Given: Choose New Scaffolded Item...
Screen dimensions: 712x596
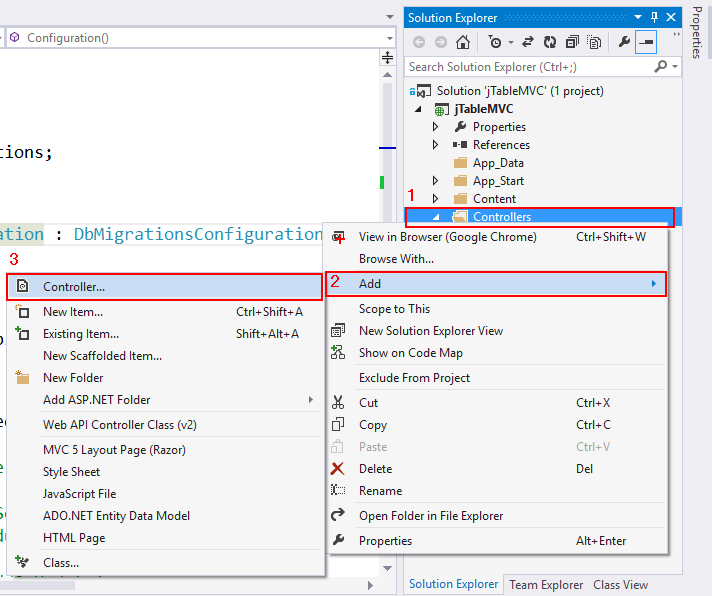Looking at the screenshot, I should click(x=164, y=356).
